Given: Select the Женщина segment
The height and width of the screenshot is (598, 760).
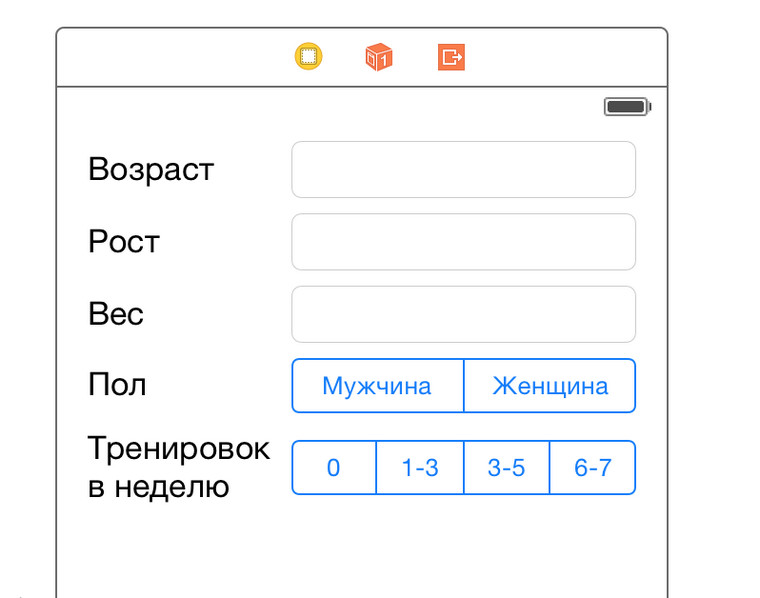Looking at the screenshot, I should point(550,386).
